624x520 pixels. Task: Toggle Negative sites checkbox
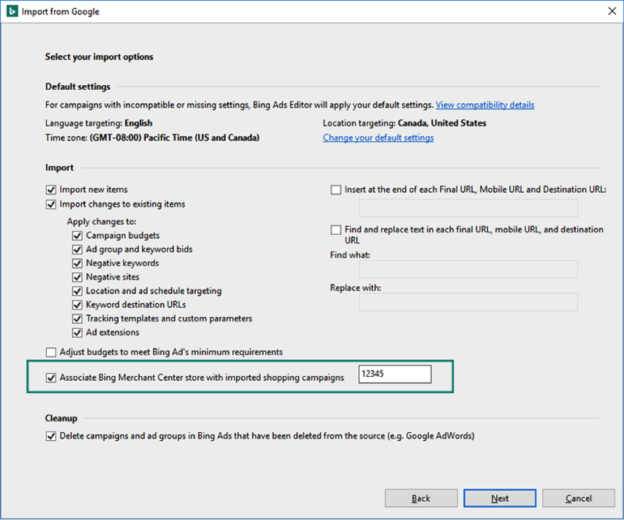click(x=77, y=277)
